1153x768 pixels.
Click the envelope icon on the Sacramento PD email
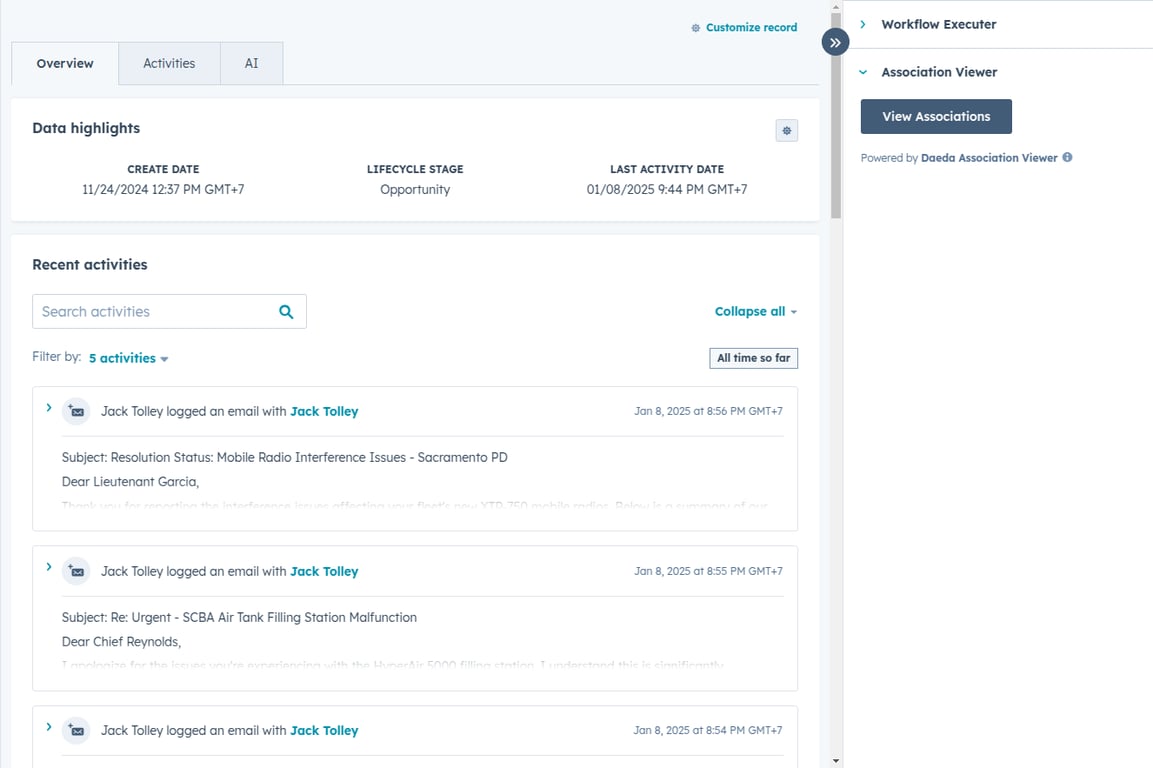(x=75, y=411)
